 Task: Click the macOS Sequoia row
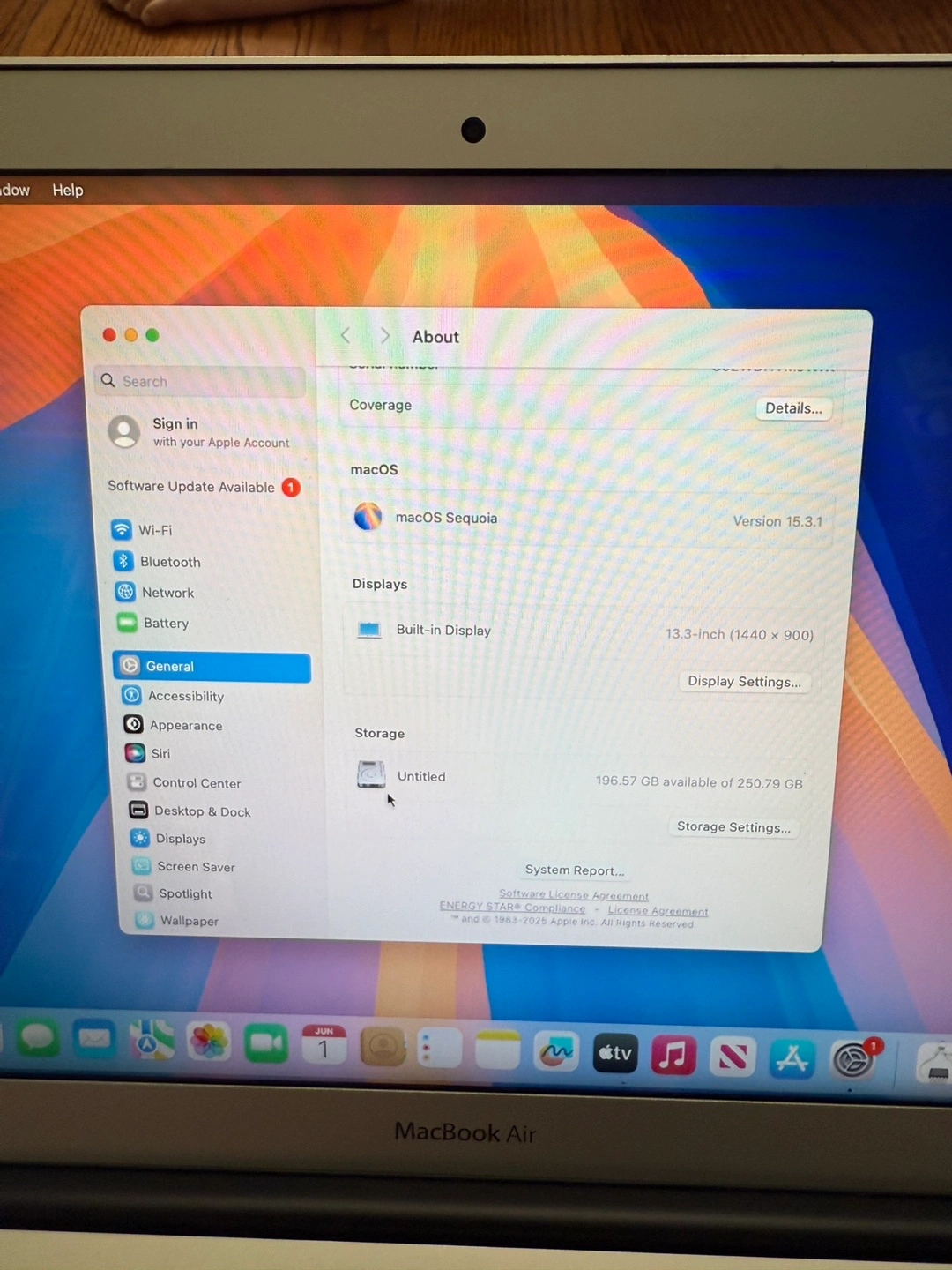point(587,519)
